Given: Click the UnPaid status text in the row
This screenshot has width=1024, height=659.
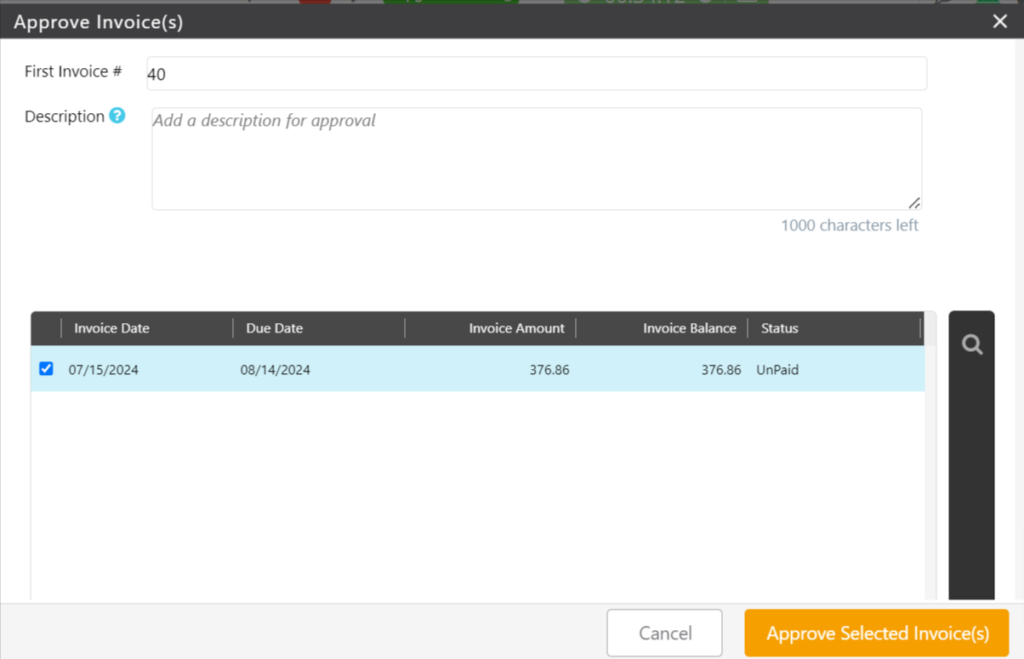Looking at the screenshot, I should pos(777,368).
